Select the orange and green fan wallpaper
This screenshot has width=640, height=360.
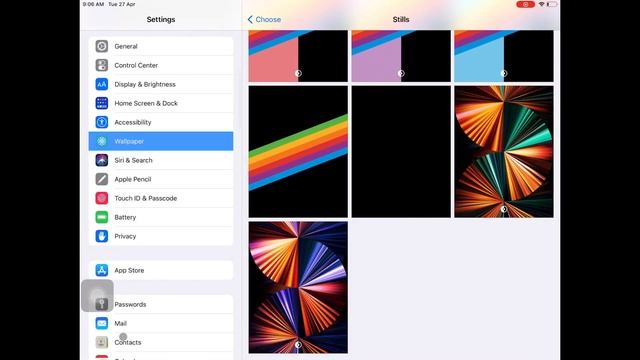pos(504,151)
